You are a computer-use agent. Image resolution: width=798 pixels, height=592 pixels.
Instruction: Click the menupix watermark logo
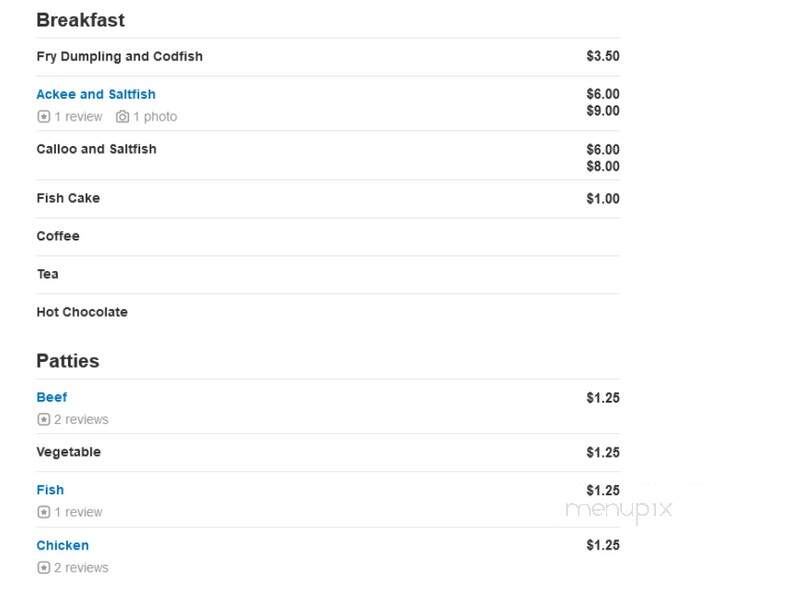[619, 510]
